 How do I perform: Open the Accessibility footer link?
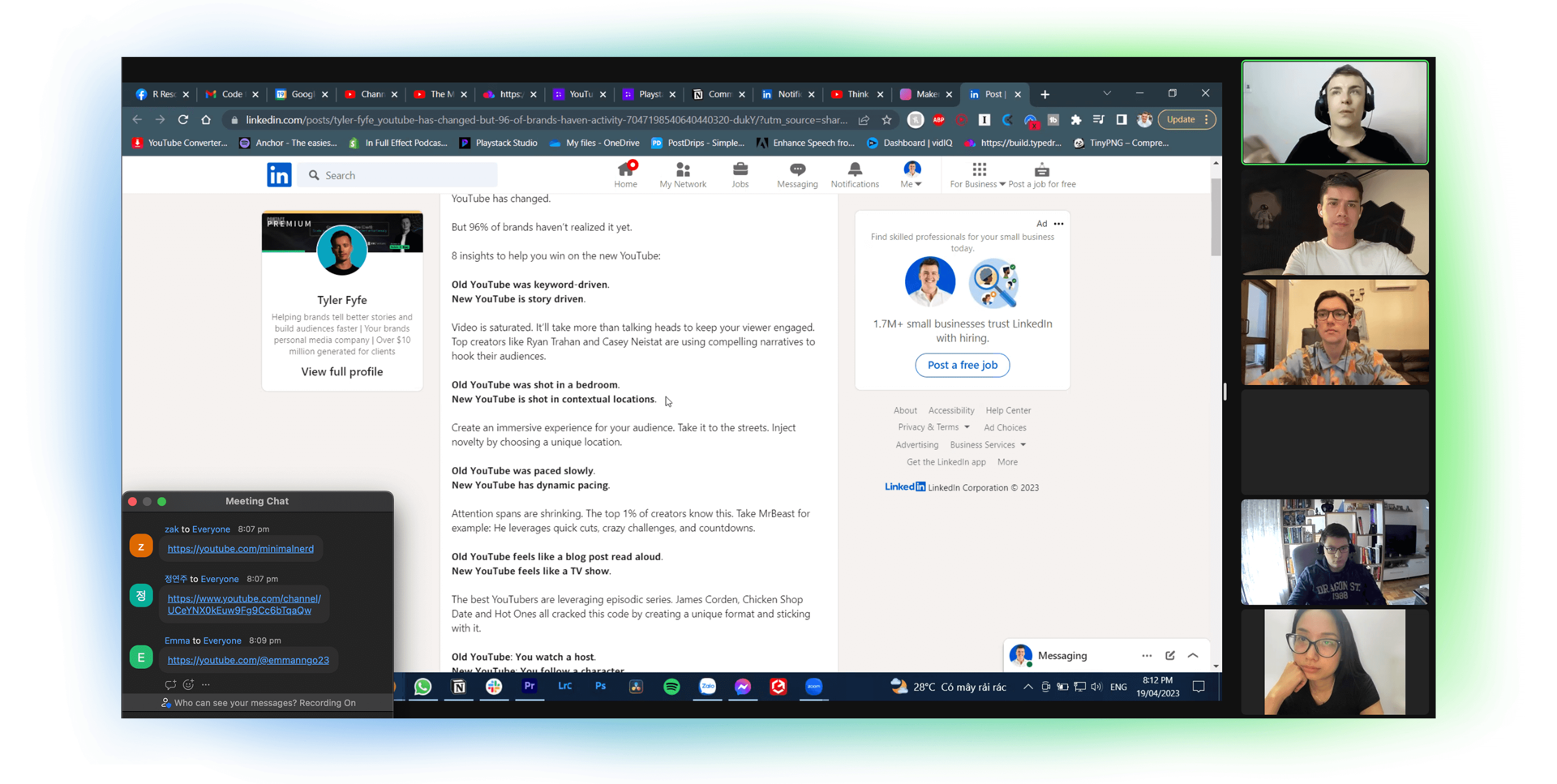pyautogui.click(x=951, y=410)
